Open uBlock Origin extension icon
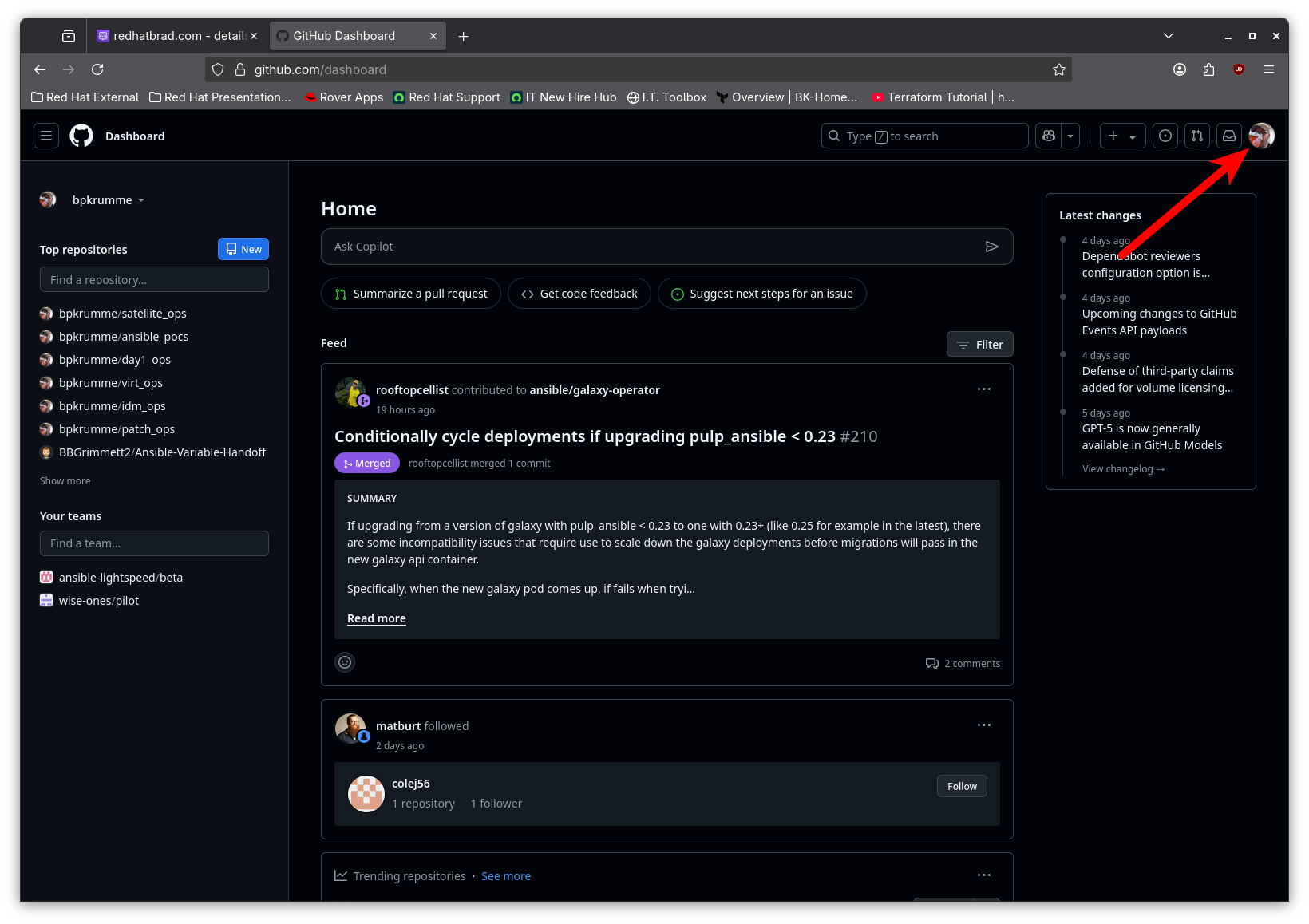Image resolution: width=1309 pixels, height=924 pixels. (1239, 69)
